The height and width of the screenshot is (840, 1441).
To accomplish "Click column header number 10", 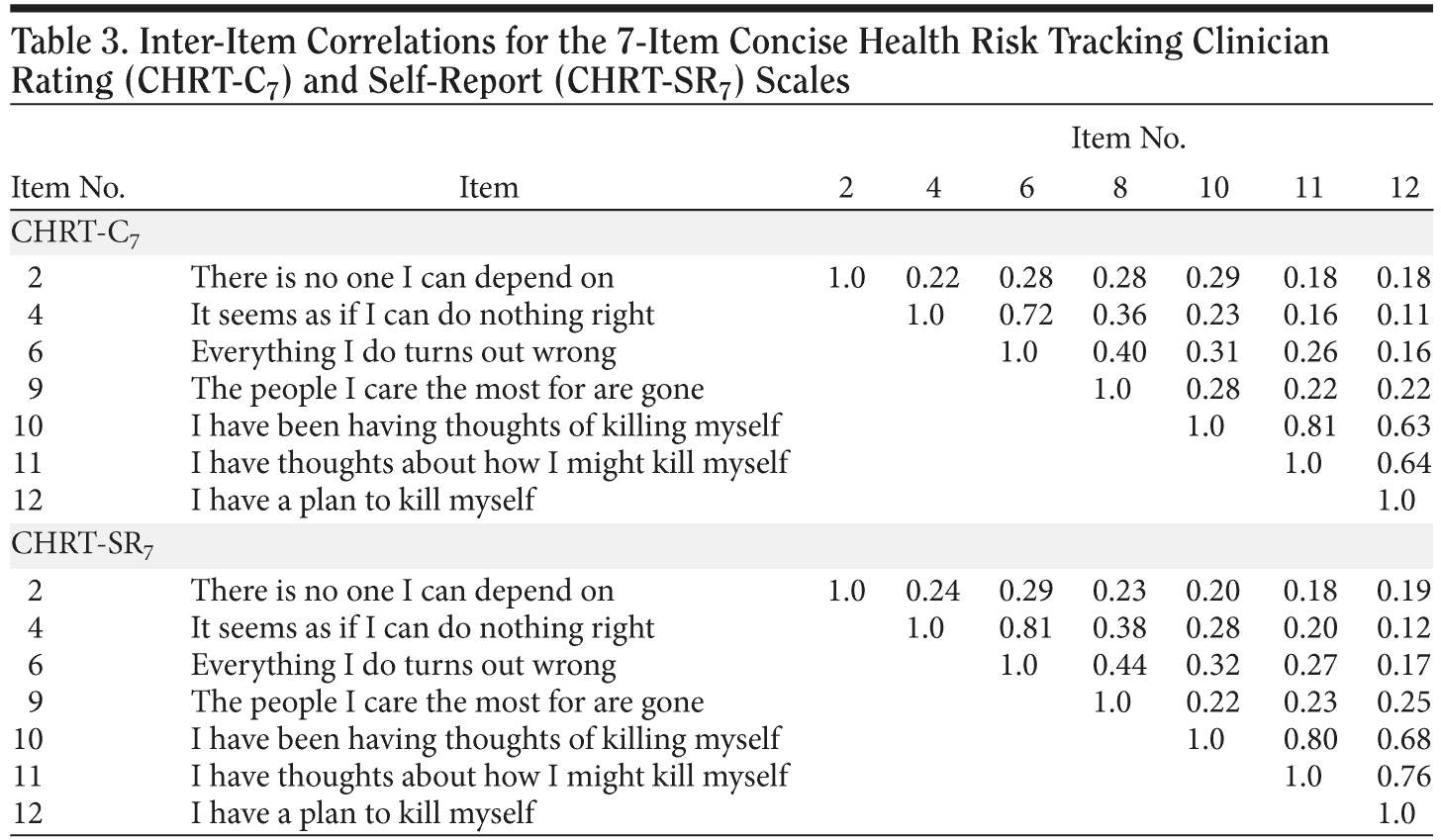I will point(1213,187).
